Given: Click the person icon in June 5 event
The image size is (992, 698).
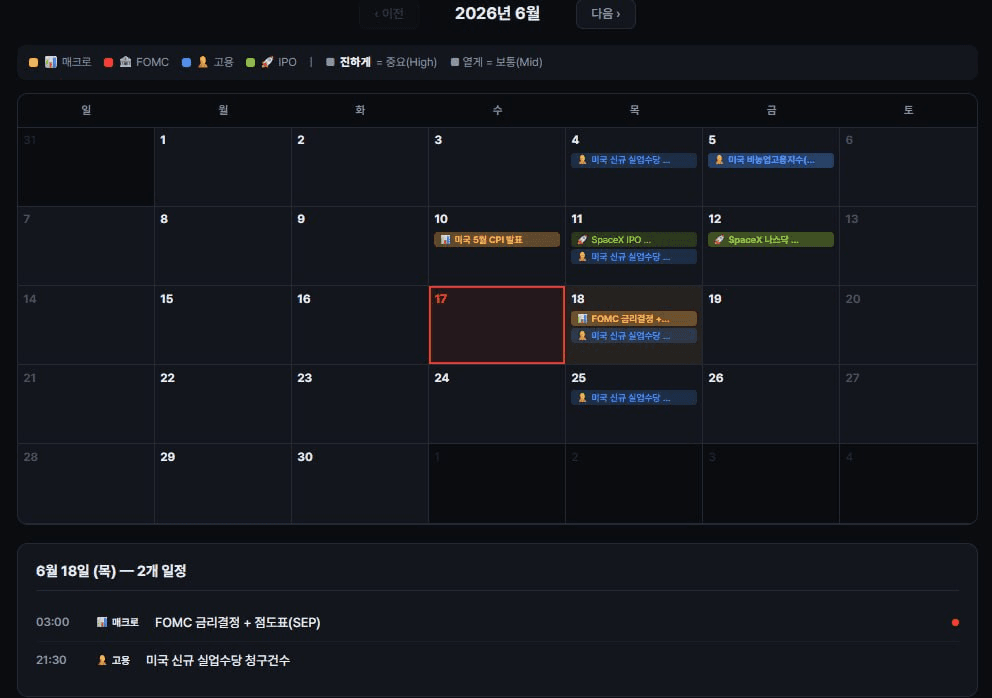Looking at the screenshot, I should (x=719, y=160).
